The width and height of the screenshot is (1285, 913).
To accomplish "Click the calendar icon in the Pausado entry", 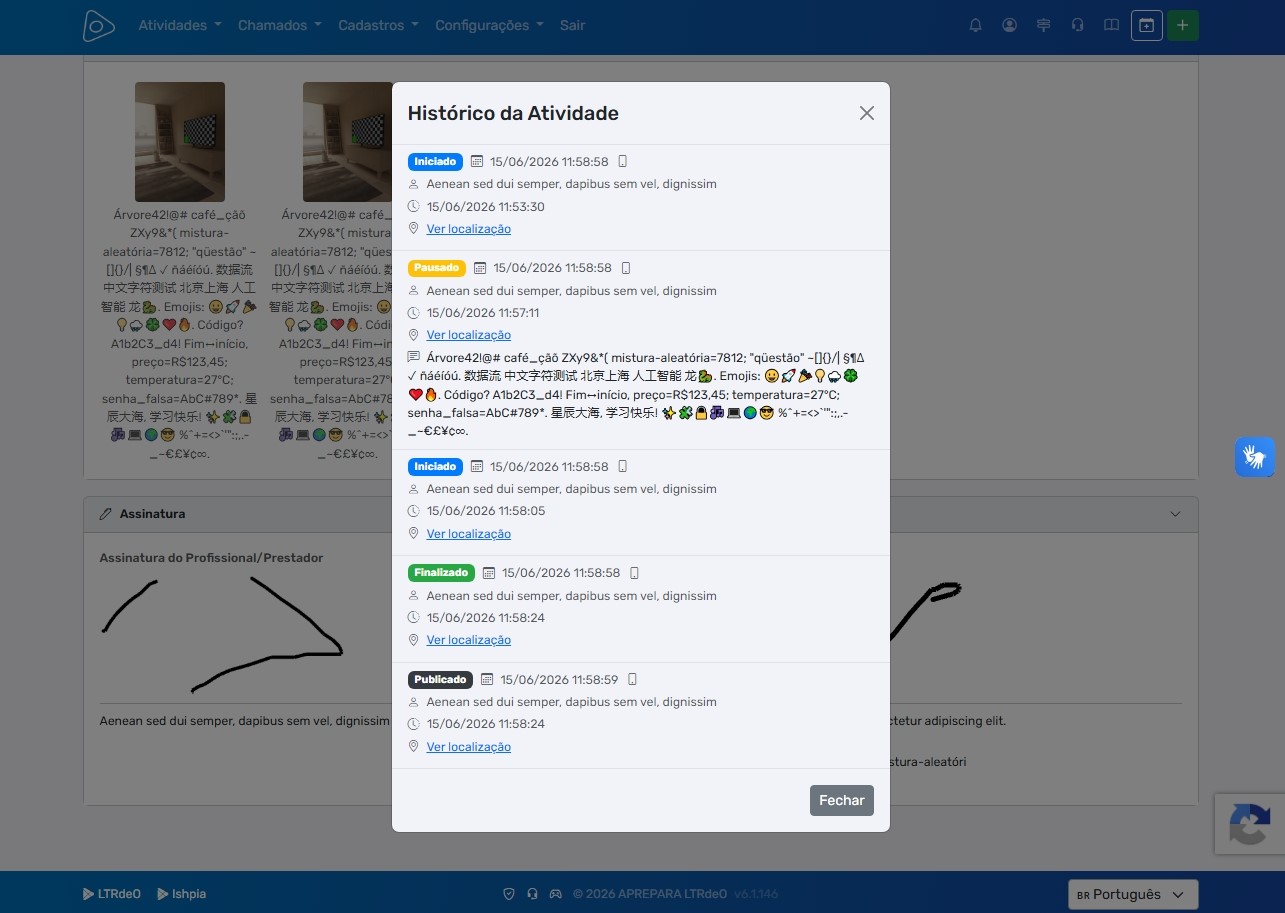I will coord(480,268).
